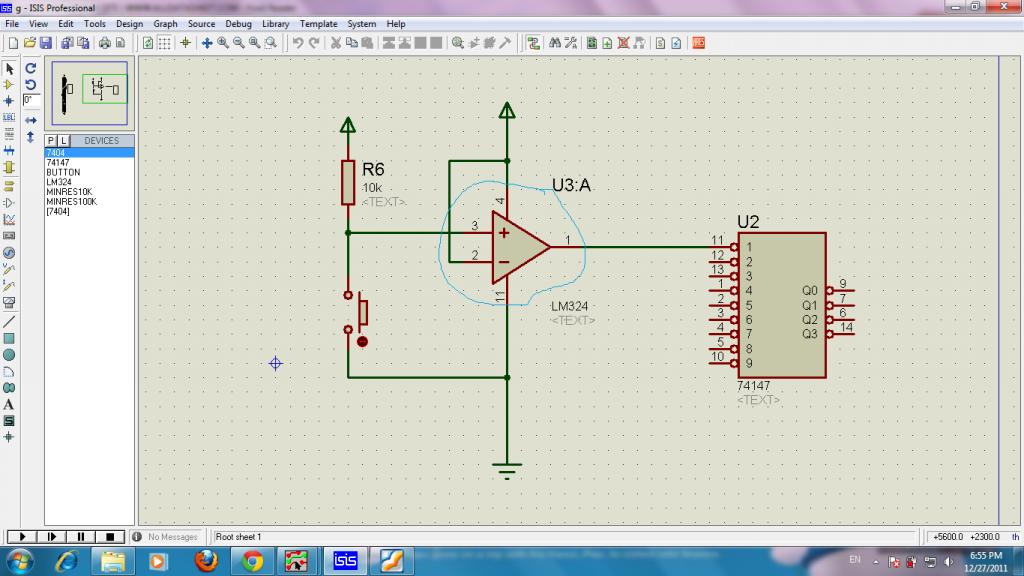Select LM324 in devices list
The image size is (1024, 576).
[59, 182]
